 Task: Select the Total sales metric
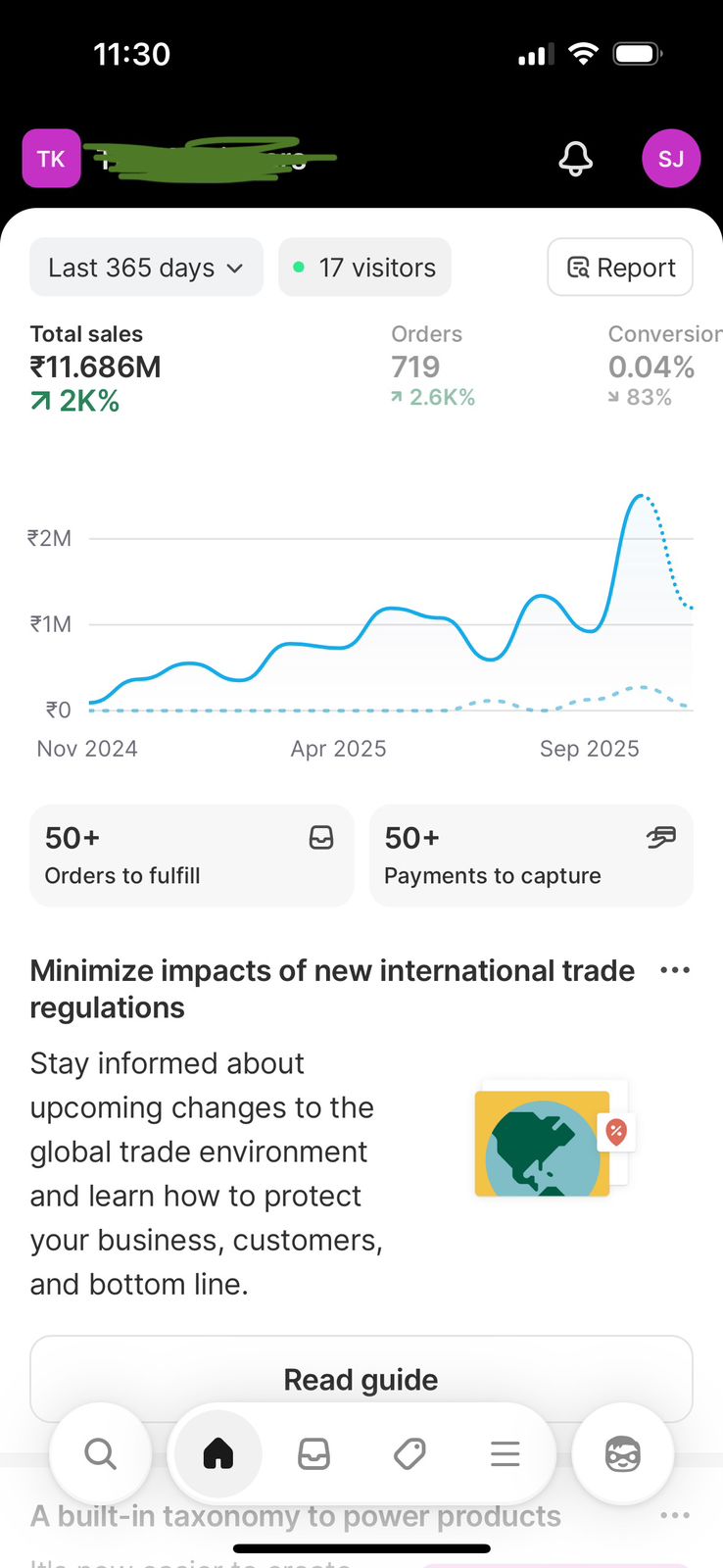tap(95, 367)
